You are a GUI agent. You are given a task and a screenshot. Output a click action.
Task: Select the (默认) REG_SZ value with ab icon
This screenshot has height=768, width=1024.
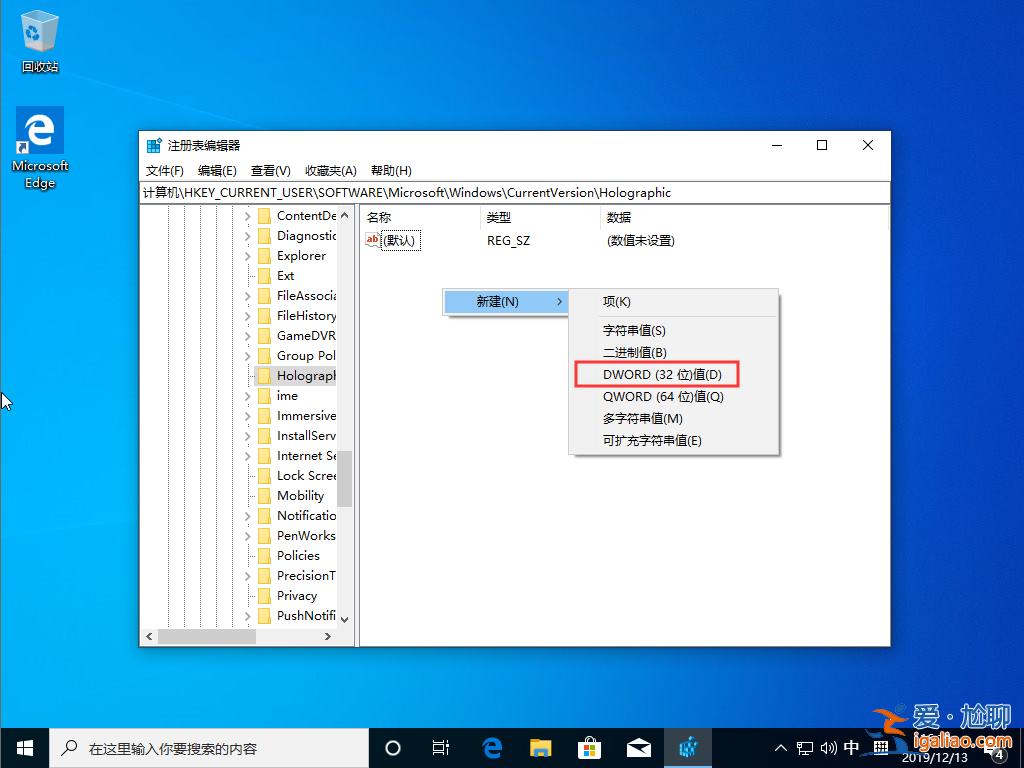point(398,240)
